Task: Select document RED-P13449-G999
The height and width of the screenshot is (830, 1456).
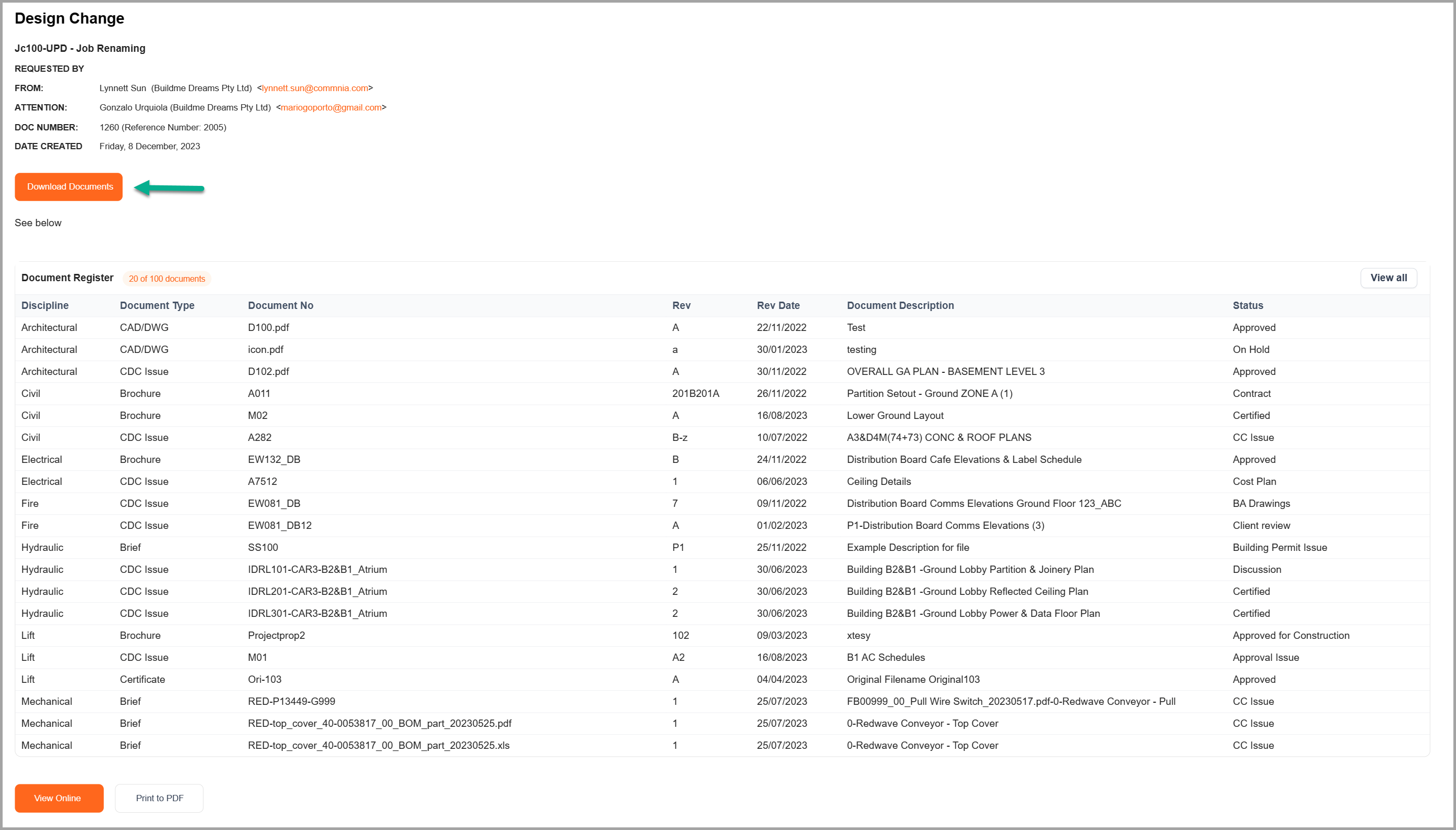Action: 291,702
